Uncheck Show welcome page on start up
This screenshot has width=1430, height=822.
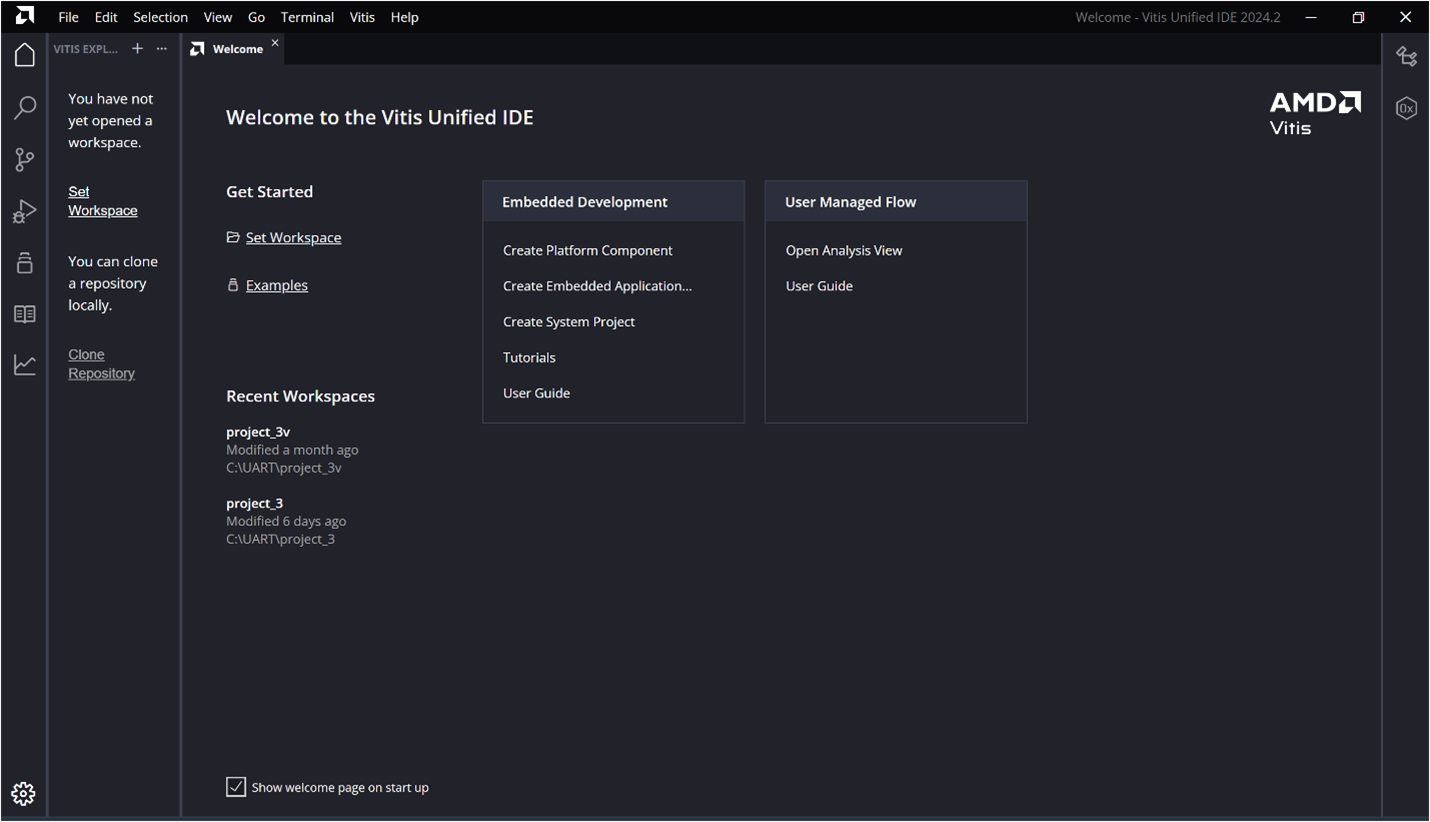point(235,787)
